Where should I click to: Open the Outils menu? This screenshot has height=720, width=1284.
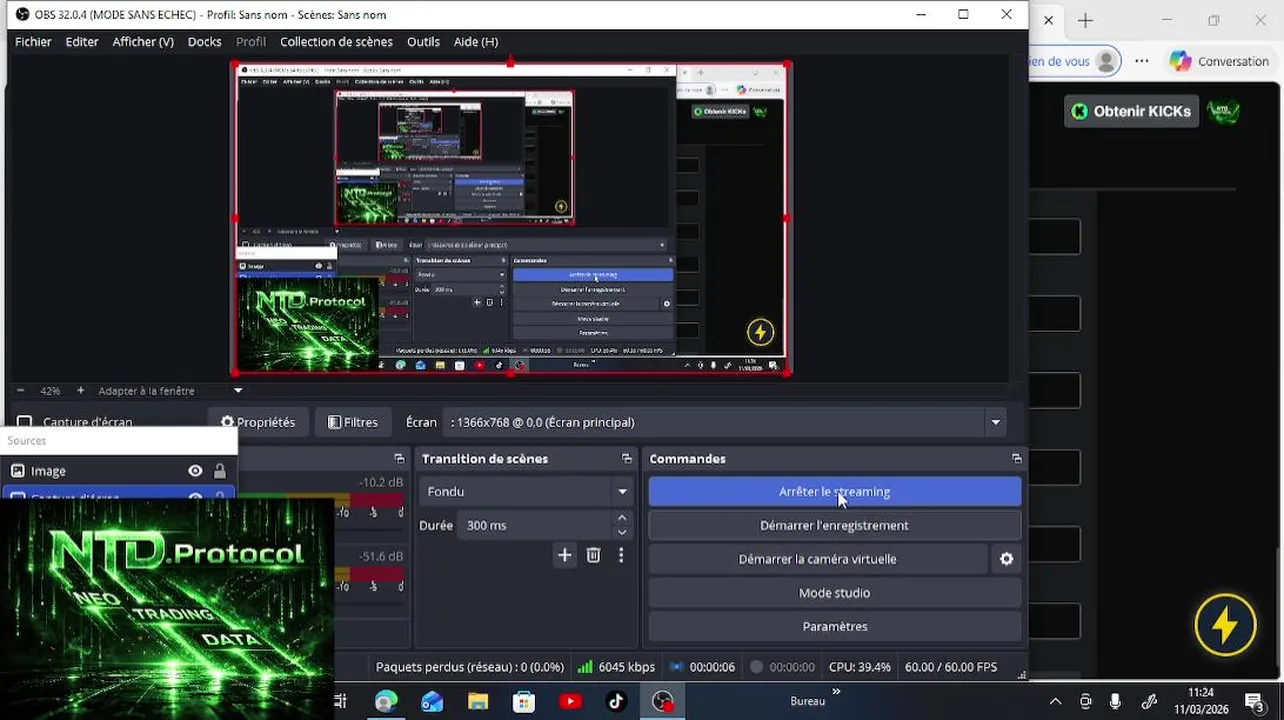pyautogui.click(x=423, y=41)
